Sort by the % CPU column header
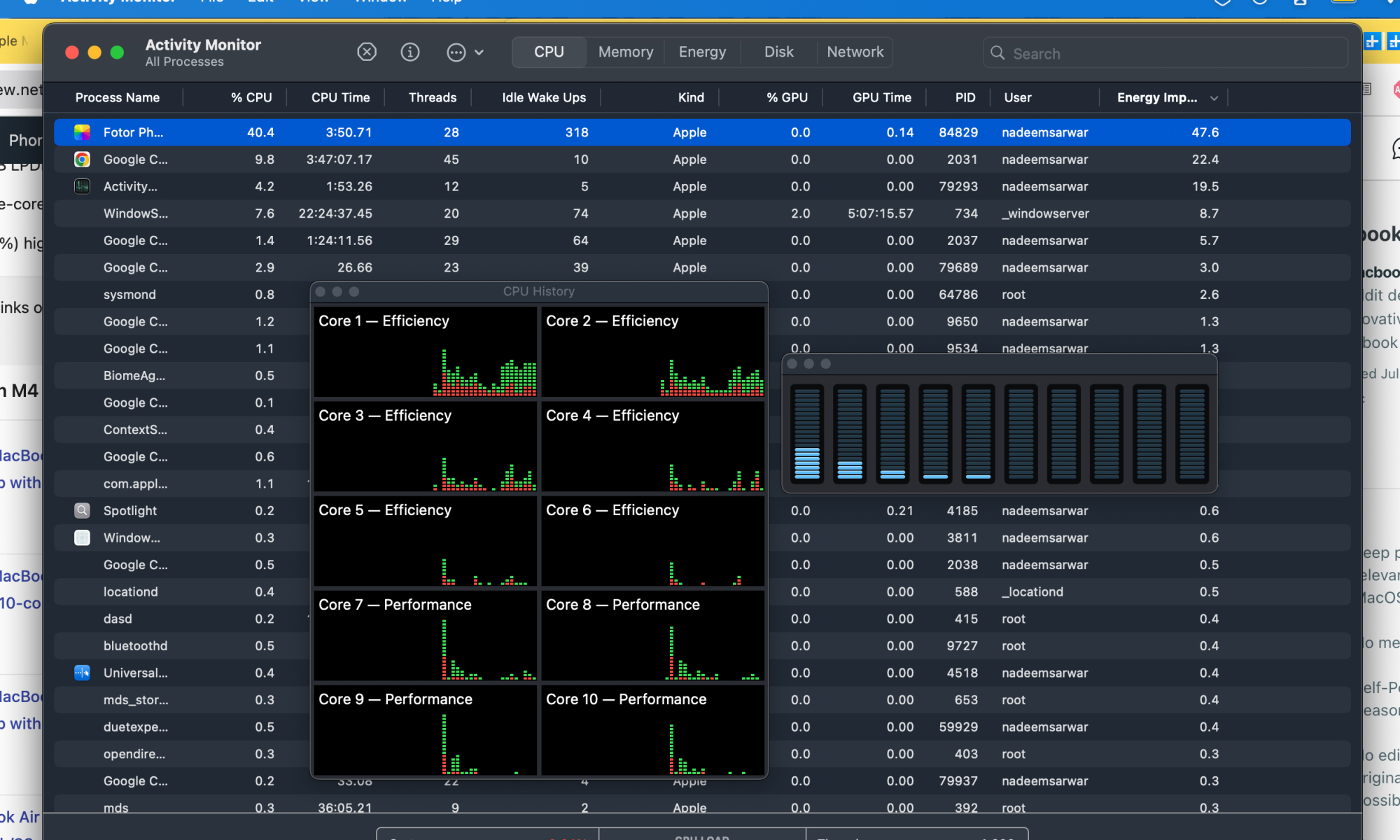1400x840 pixels. coord(251,97)
